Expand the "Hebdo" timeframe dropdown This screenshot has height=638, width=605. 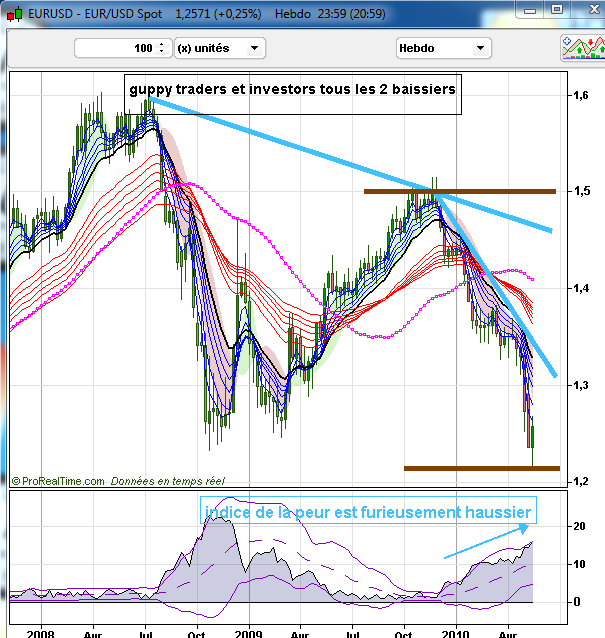point(442,48)
